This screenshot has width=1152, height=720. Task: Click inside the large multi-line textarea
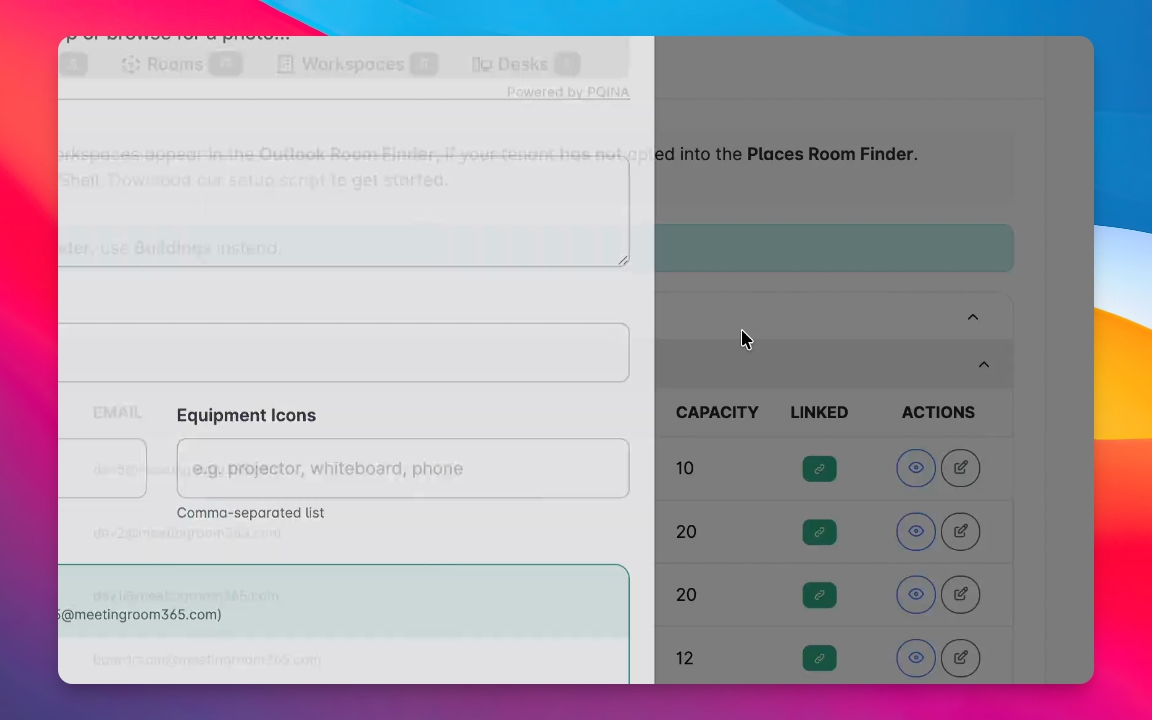[x=344, y=212]
